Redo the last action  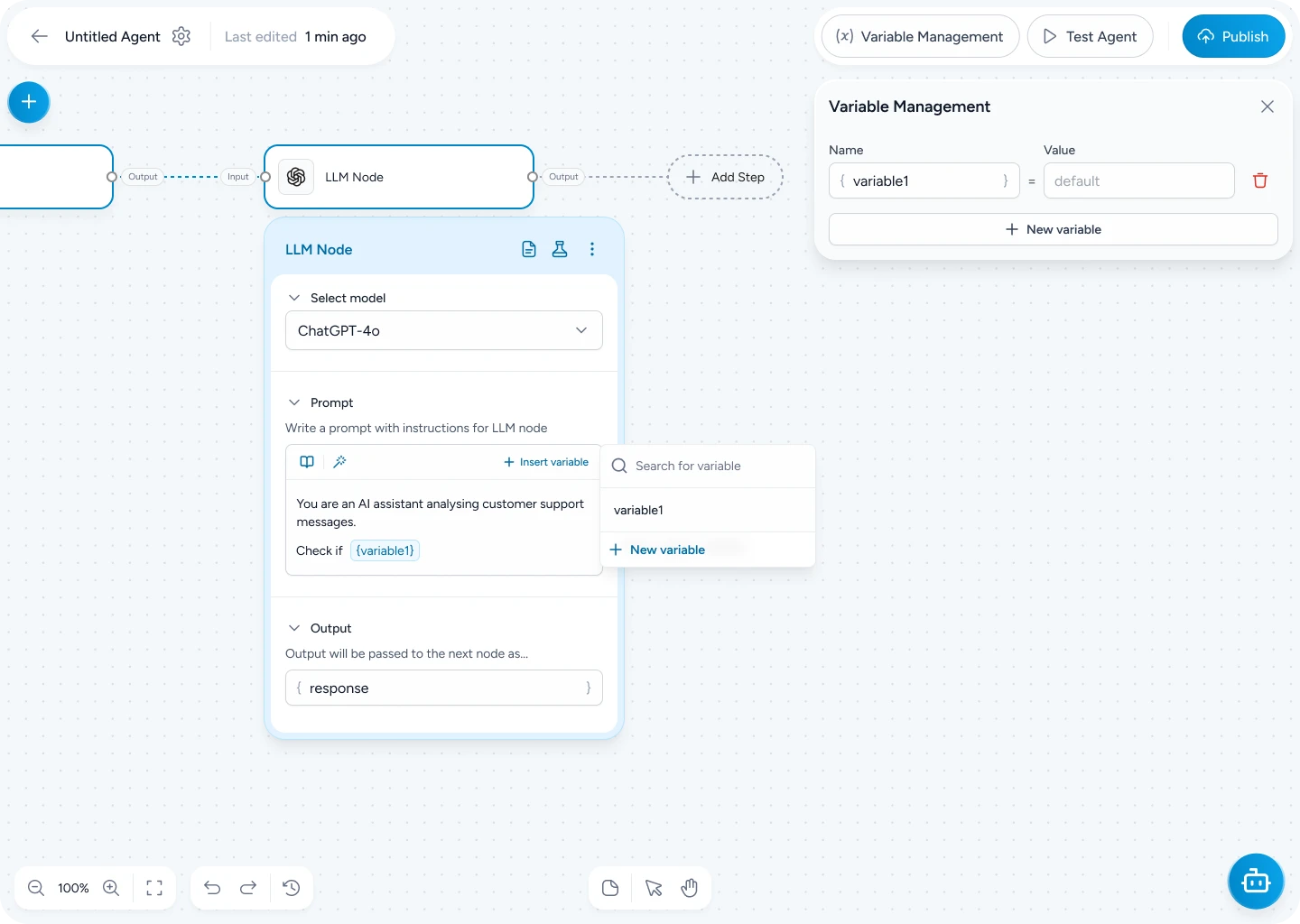(248, 888)
